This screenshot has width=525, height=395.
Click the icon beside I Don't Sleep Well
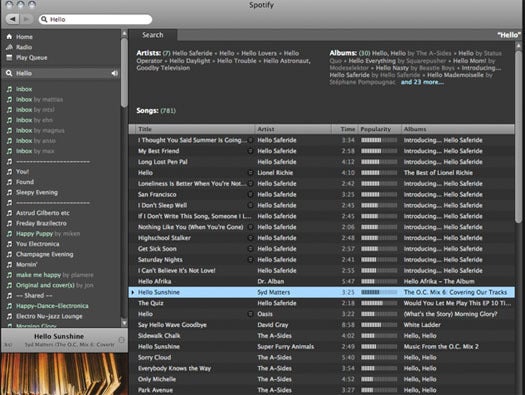click(x=250, y=205)
